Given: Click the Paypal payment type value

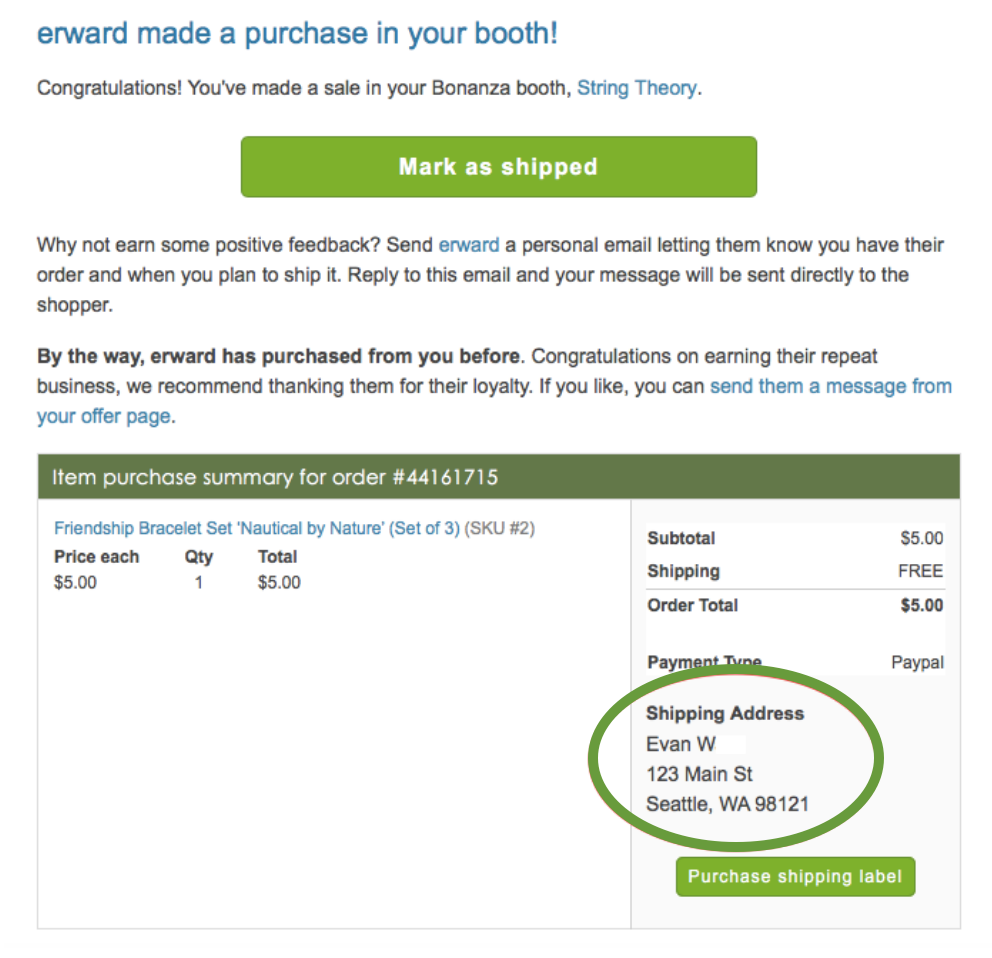Looking at the screenshot, I should click(917, 663).
